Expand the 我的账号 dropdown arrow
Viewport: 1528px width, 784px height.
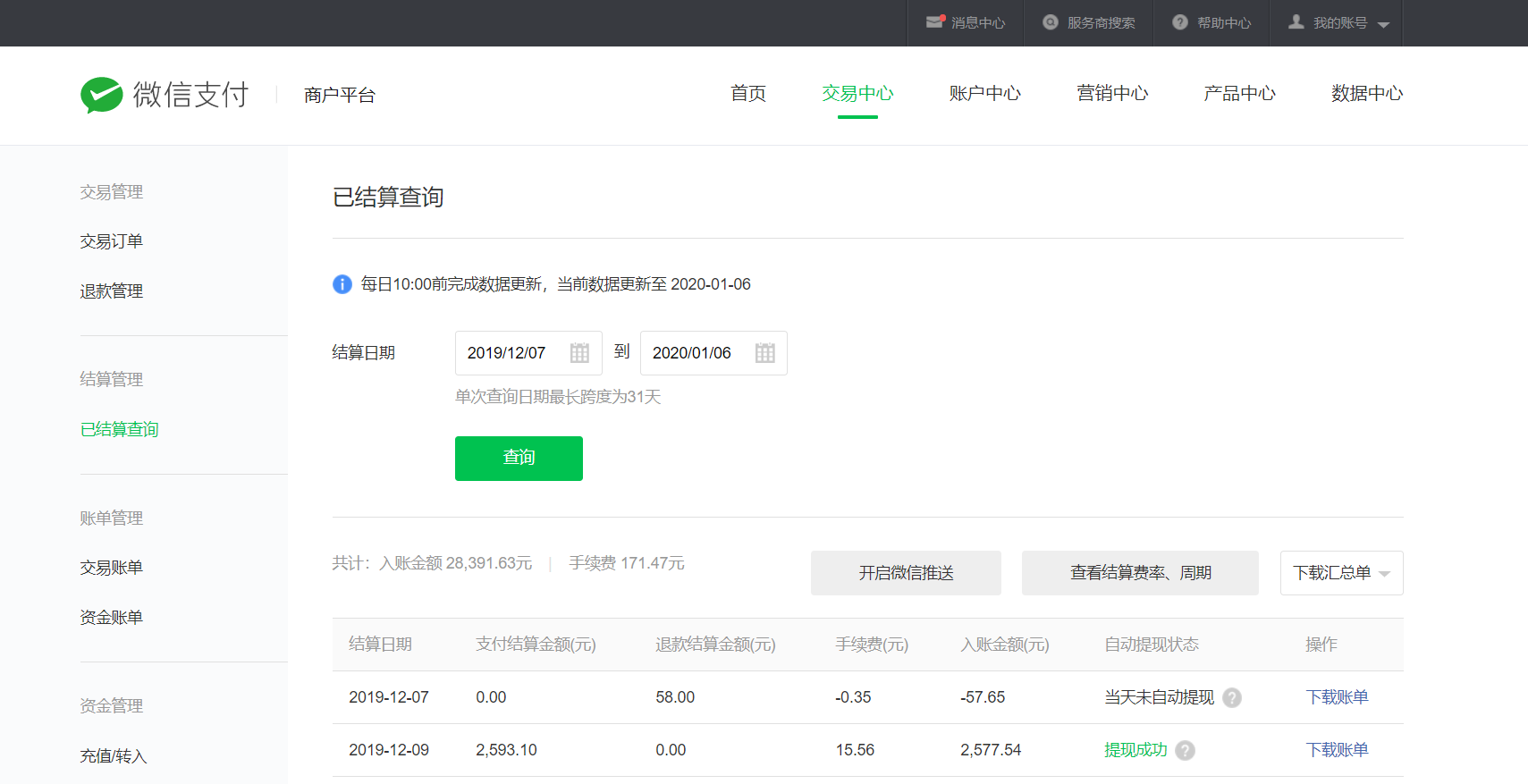click(1383, 24)
